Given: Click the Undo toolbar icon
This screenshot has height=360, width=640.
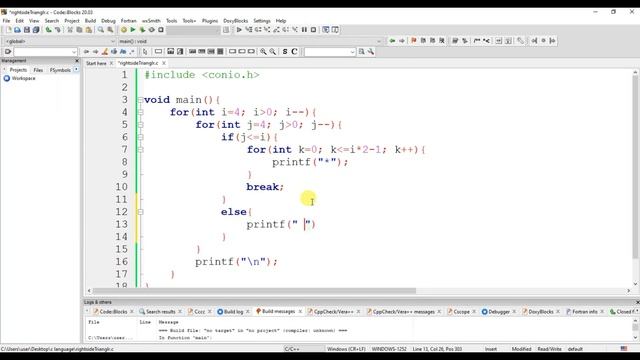Looking at the screenshot, I should [x=49, y=30].
